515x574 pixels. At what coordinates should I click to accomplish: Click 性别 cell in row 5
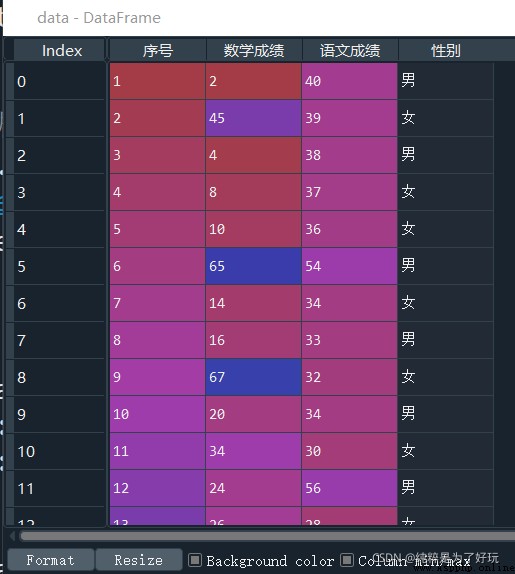(445, 266)
